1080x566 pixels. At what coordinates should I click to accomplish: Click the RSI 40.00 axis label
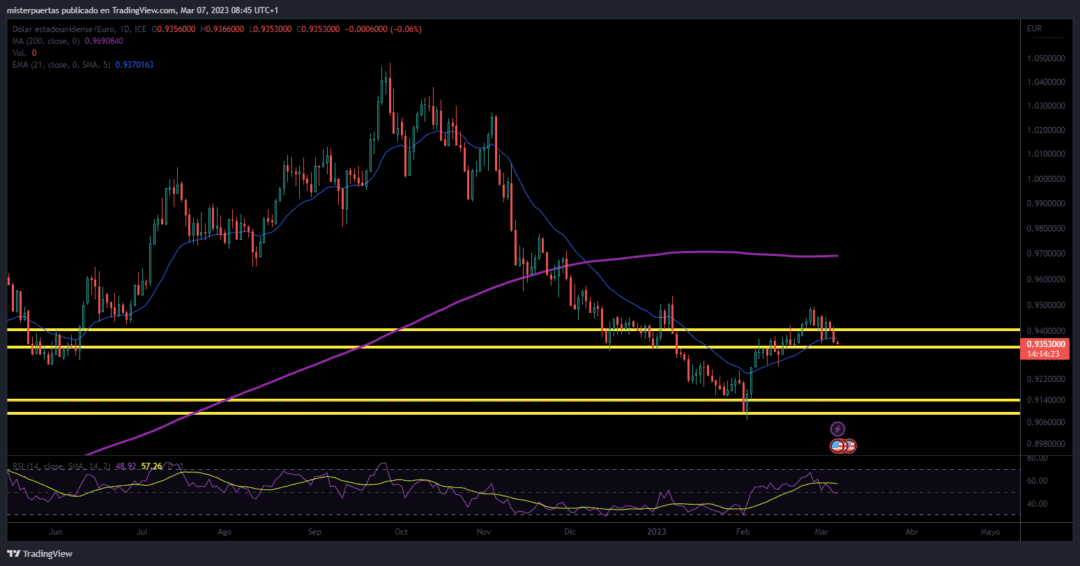(x=1037, y=503)
